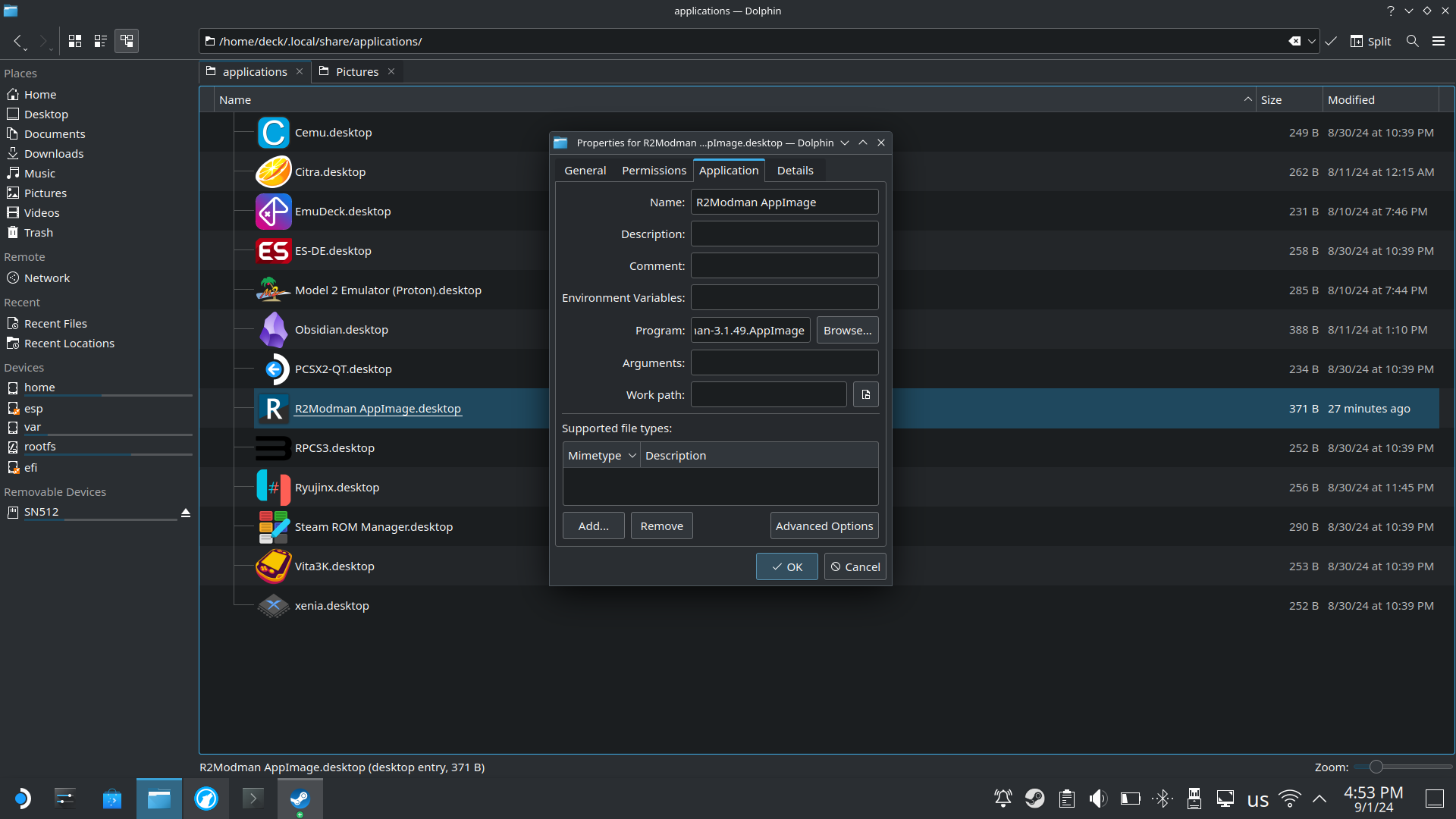Expand hidden system tray icons
The width and height of the screenshot is (1456, 819).
(x=1319, y=799)
